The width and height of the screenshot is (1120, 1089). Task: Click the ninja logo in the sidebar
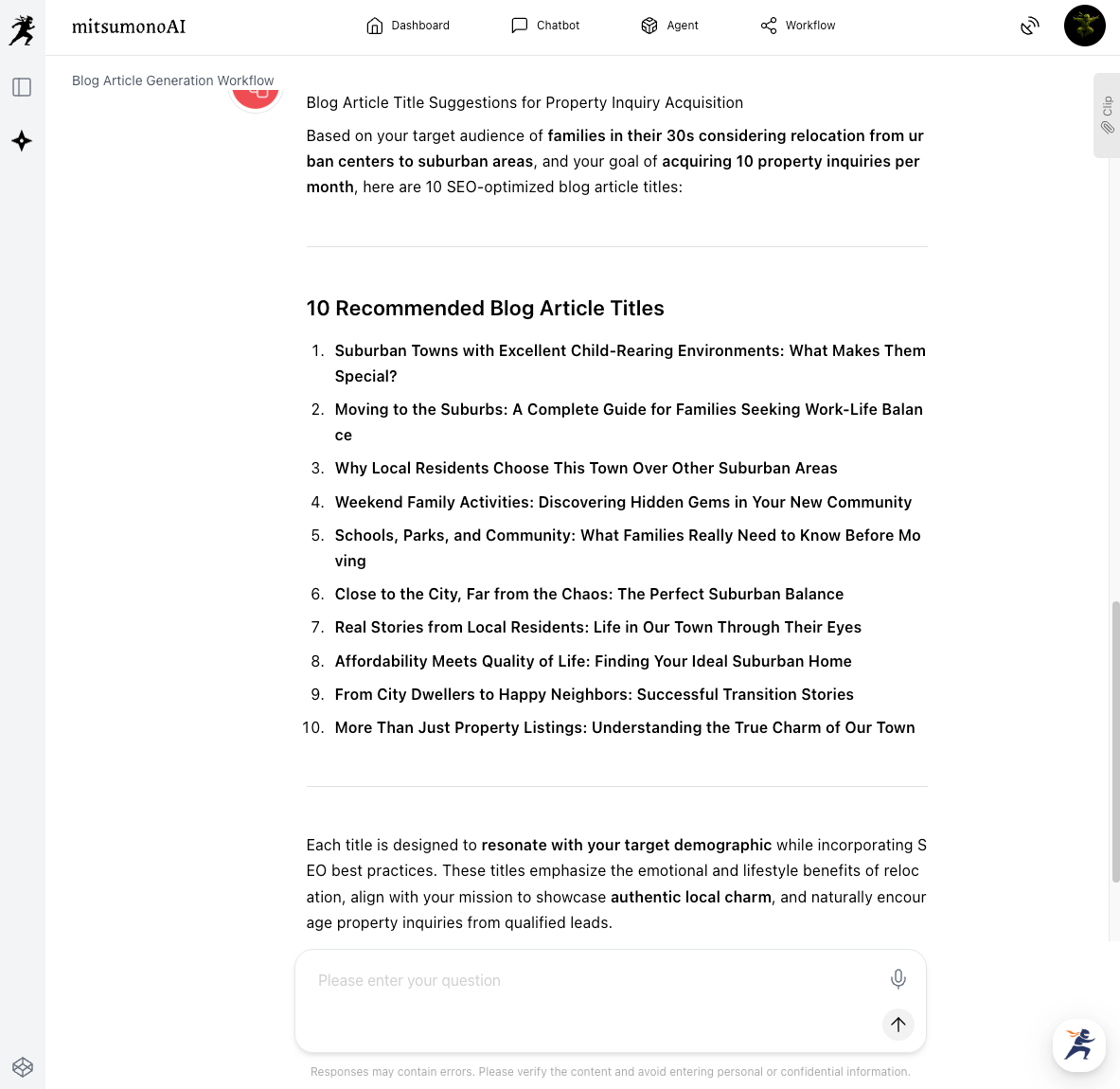pos(22,29)
